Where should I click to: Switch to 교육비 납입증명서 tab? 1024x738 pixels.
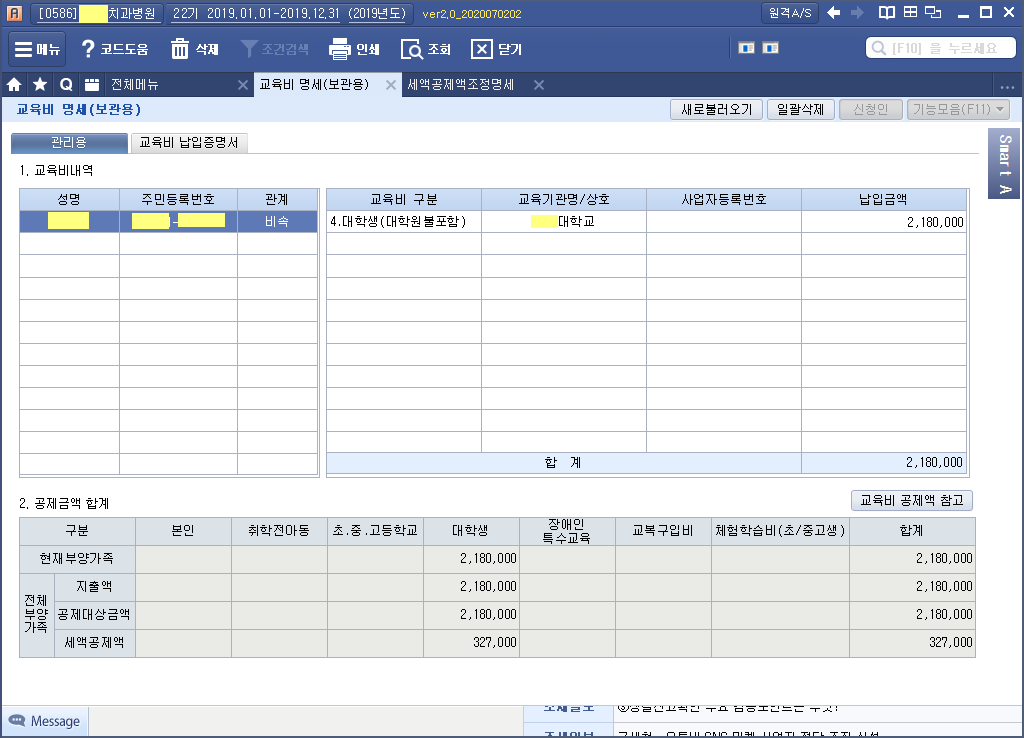(x=189, y=143)
